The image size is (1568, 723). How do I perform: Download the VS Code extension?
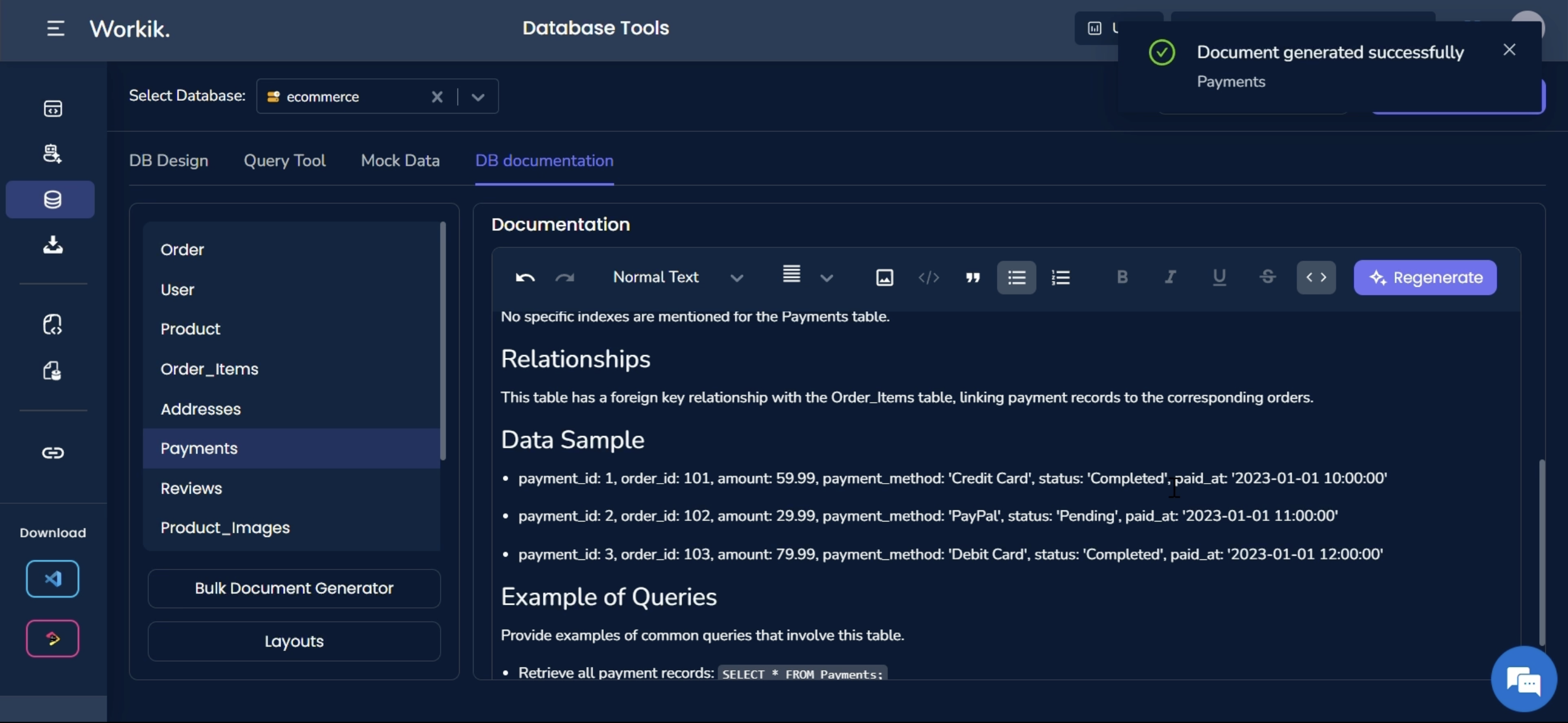(52, 578)
